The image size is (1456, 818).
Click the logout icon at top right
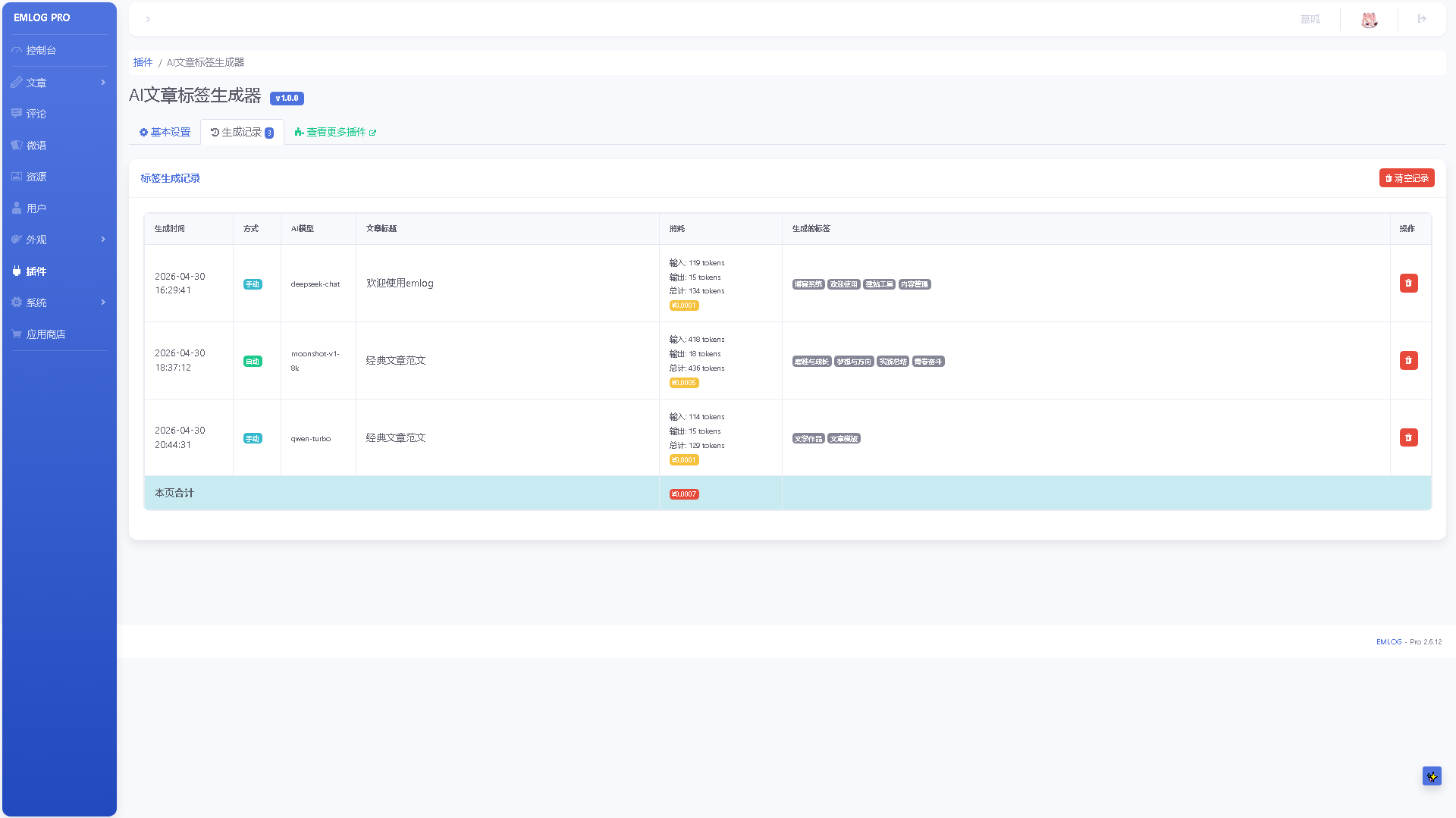click(1422, 19)
